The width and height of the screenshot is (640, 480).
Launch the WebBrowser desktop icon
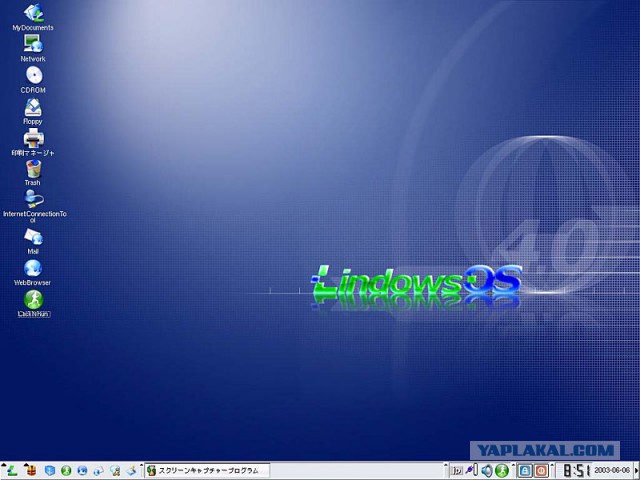[x=33, y=272]
